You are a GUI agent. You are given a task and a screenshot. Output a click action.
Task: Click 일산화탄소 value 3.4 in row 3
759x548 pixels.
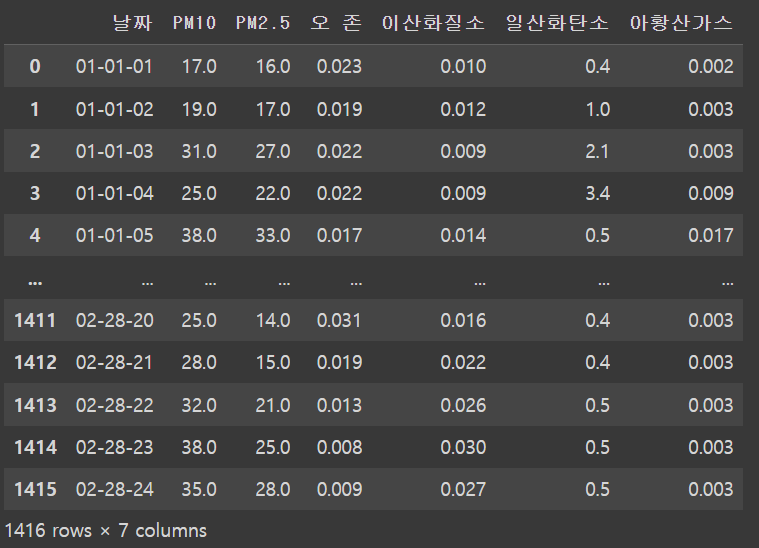pos(598,193)
